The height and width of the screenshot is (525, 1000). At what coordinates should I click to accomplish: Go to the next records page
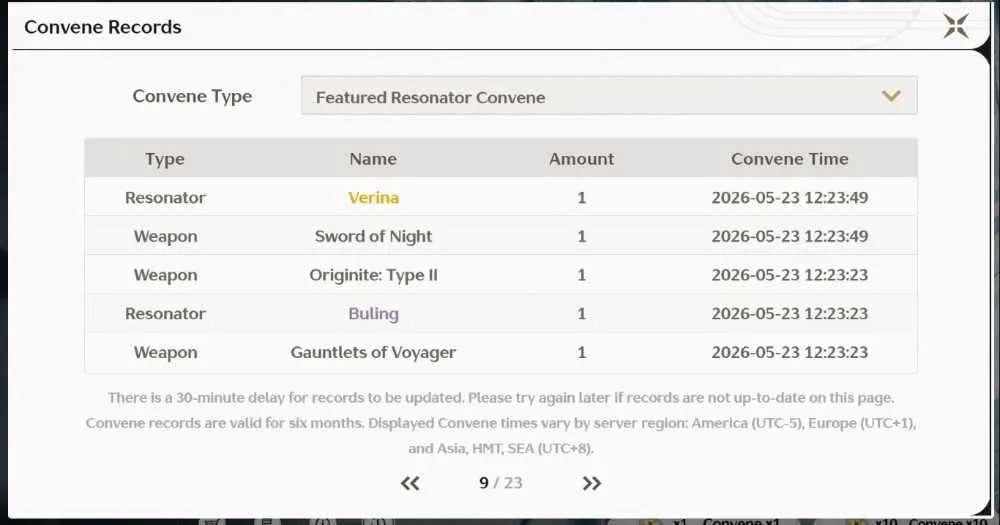[592, 484]
